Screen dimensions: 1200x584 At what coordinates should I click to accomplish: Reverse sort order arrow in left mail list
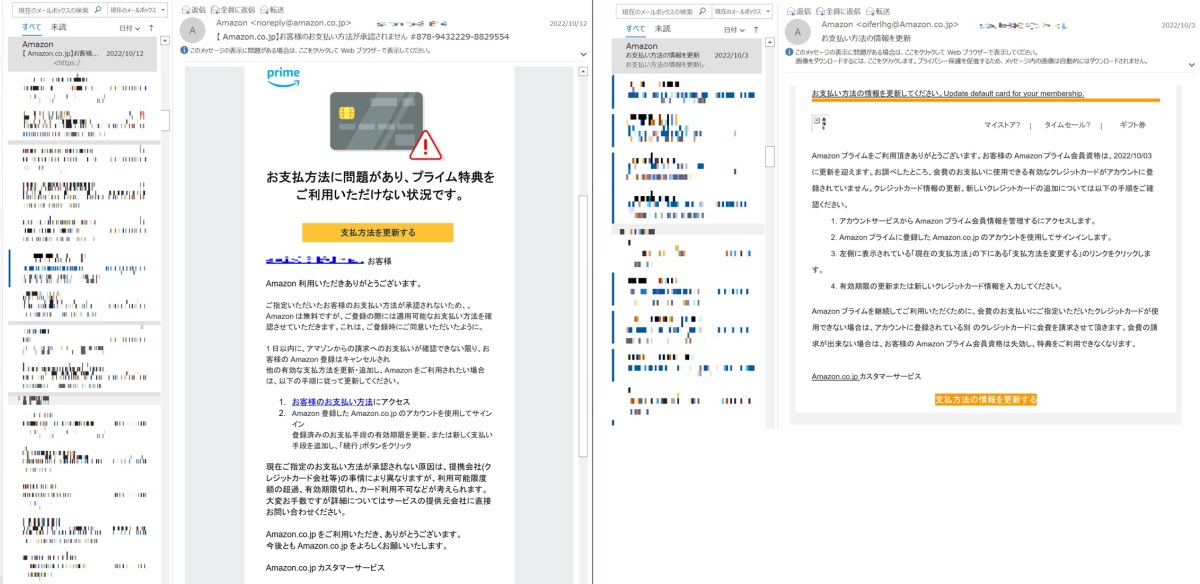pyautogui.click(x=151, y=29)
